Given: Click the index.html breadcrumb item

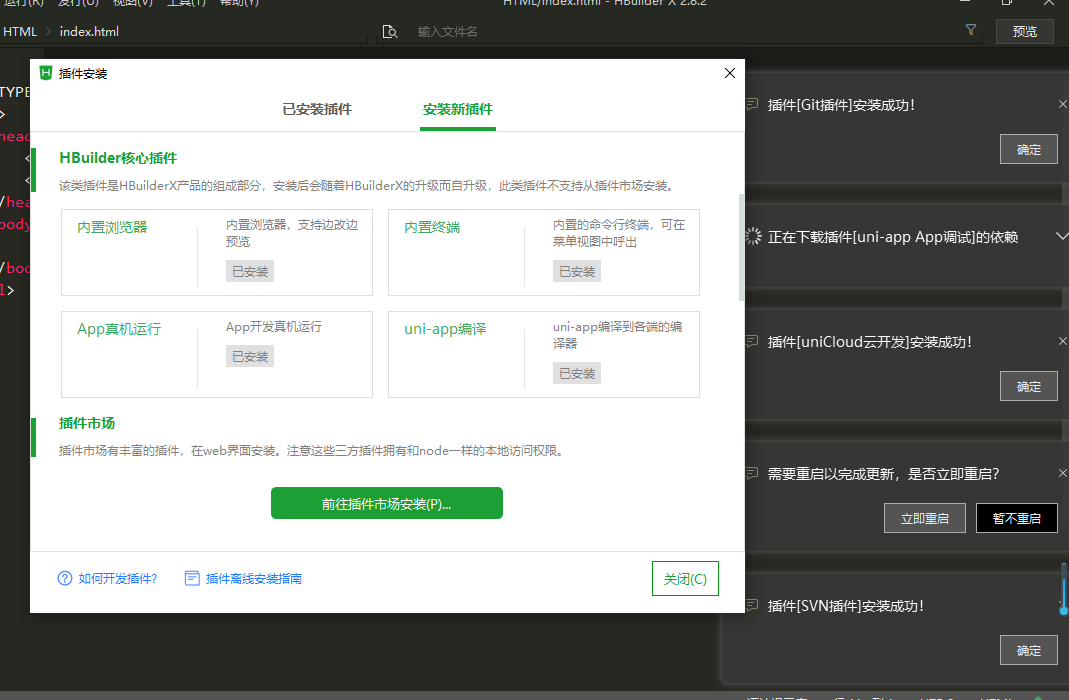Looking at the screenshot, I should pos(89,31).
